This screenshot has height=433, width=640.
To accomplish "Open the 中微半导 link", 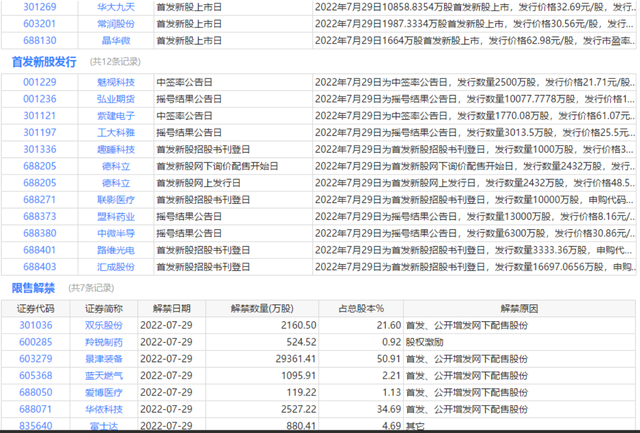I will tap(116, 233).
